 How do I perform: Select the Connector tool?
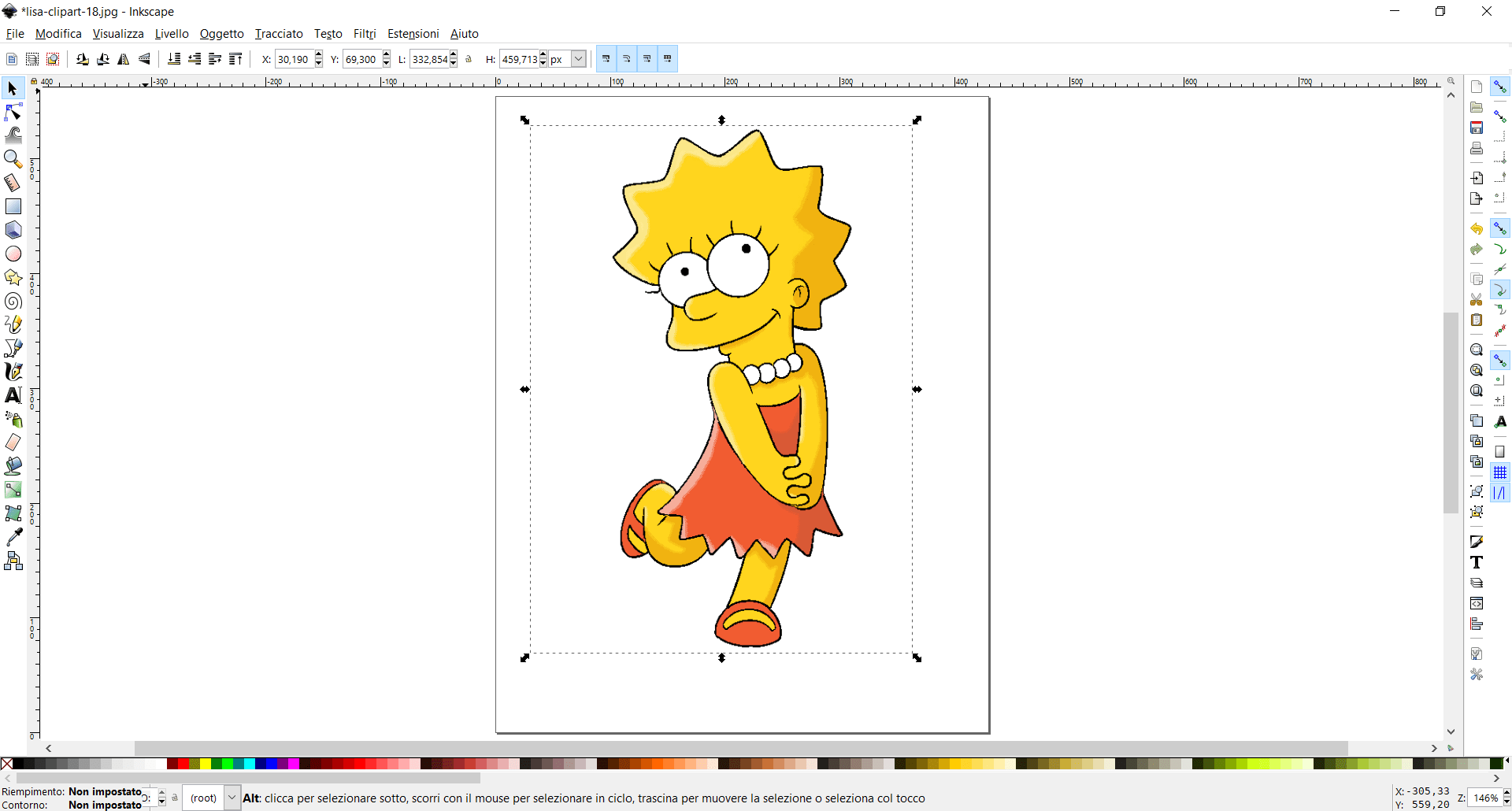coord(13,561)
